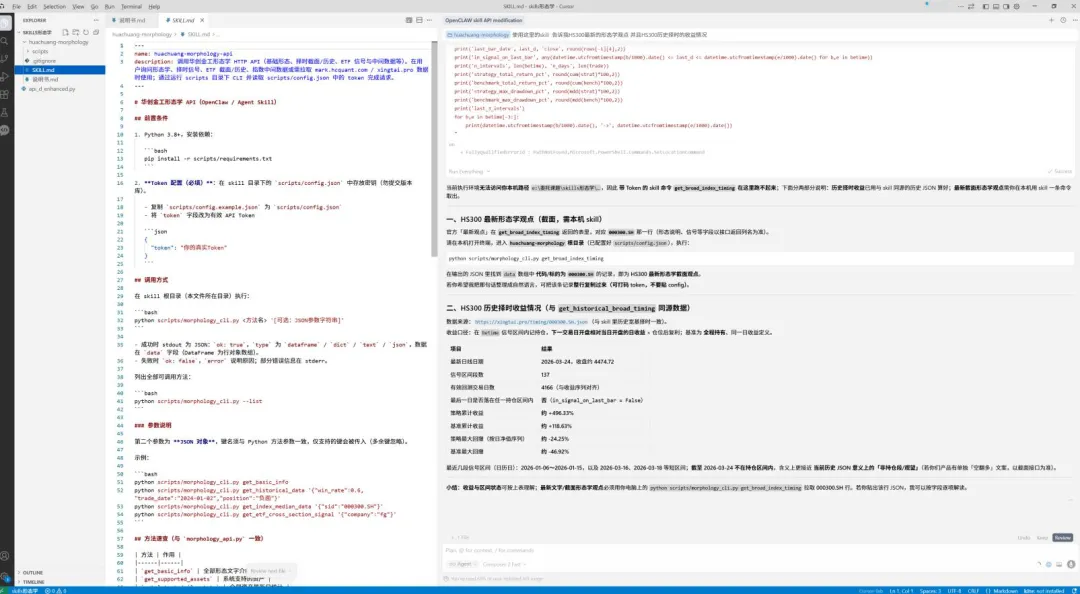Click the voice input microphone button
The height and width of the screenshot is (594, 1080).
[x=1071, y=564]
